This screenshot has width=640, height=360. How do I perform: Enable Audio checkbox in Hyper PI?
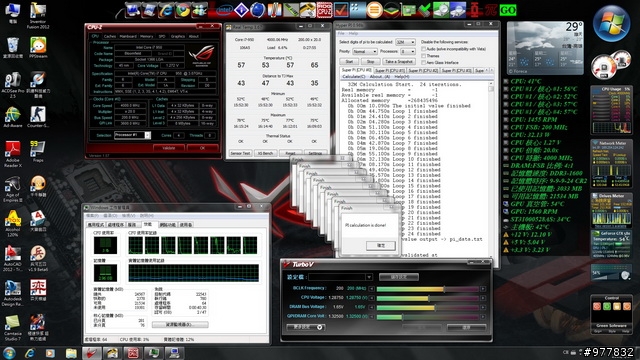(424, 49)
